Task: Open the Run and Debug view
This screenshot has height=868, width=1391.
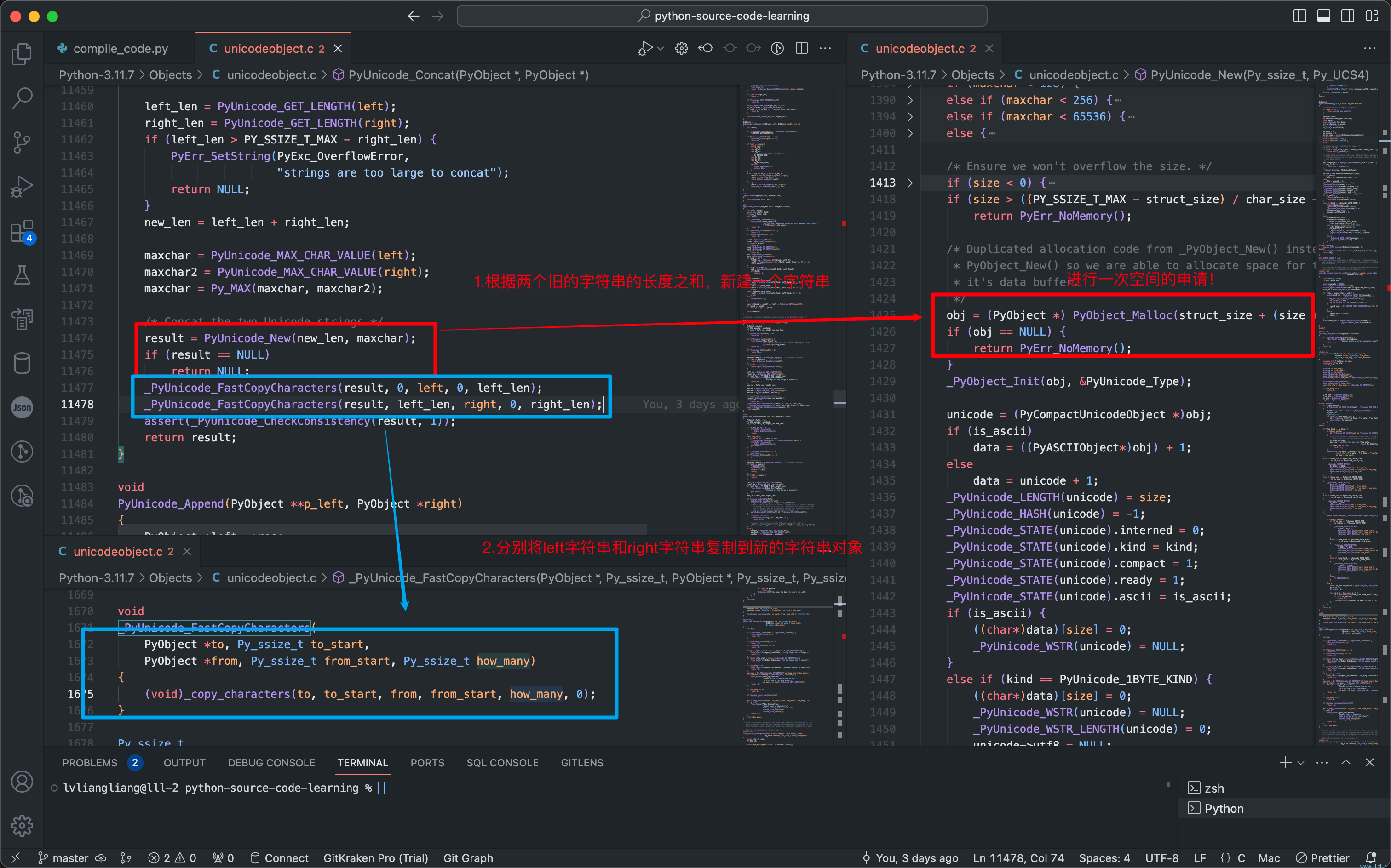Action: pyautogui.click(x=22, y=187)
